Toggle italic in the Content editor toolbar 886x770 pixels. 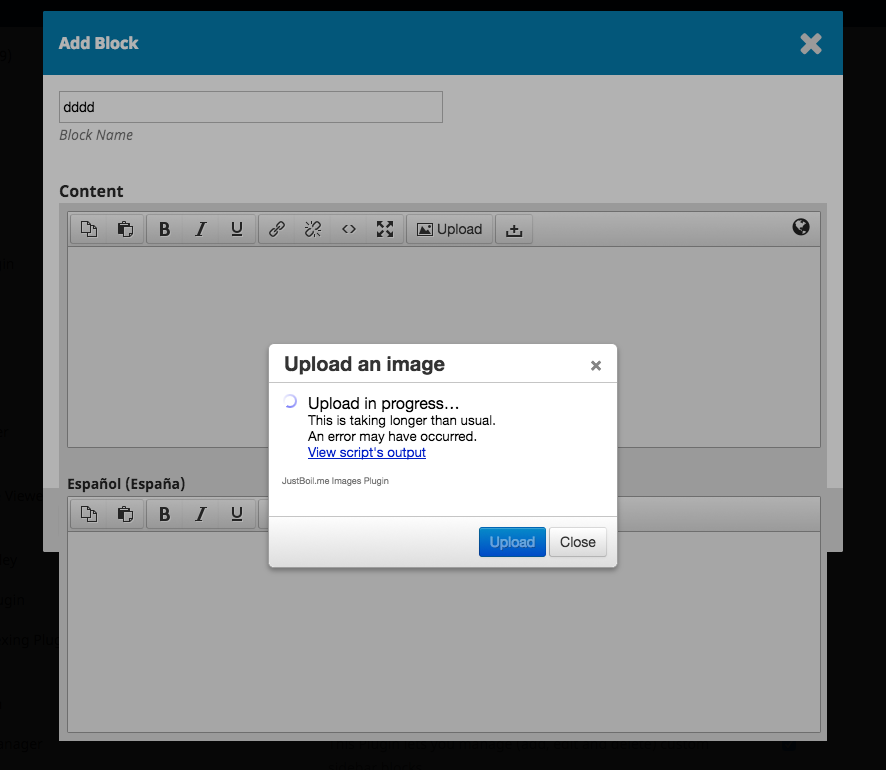tap(201, 229)
